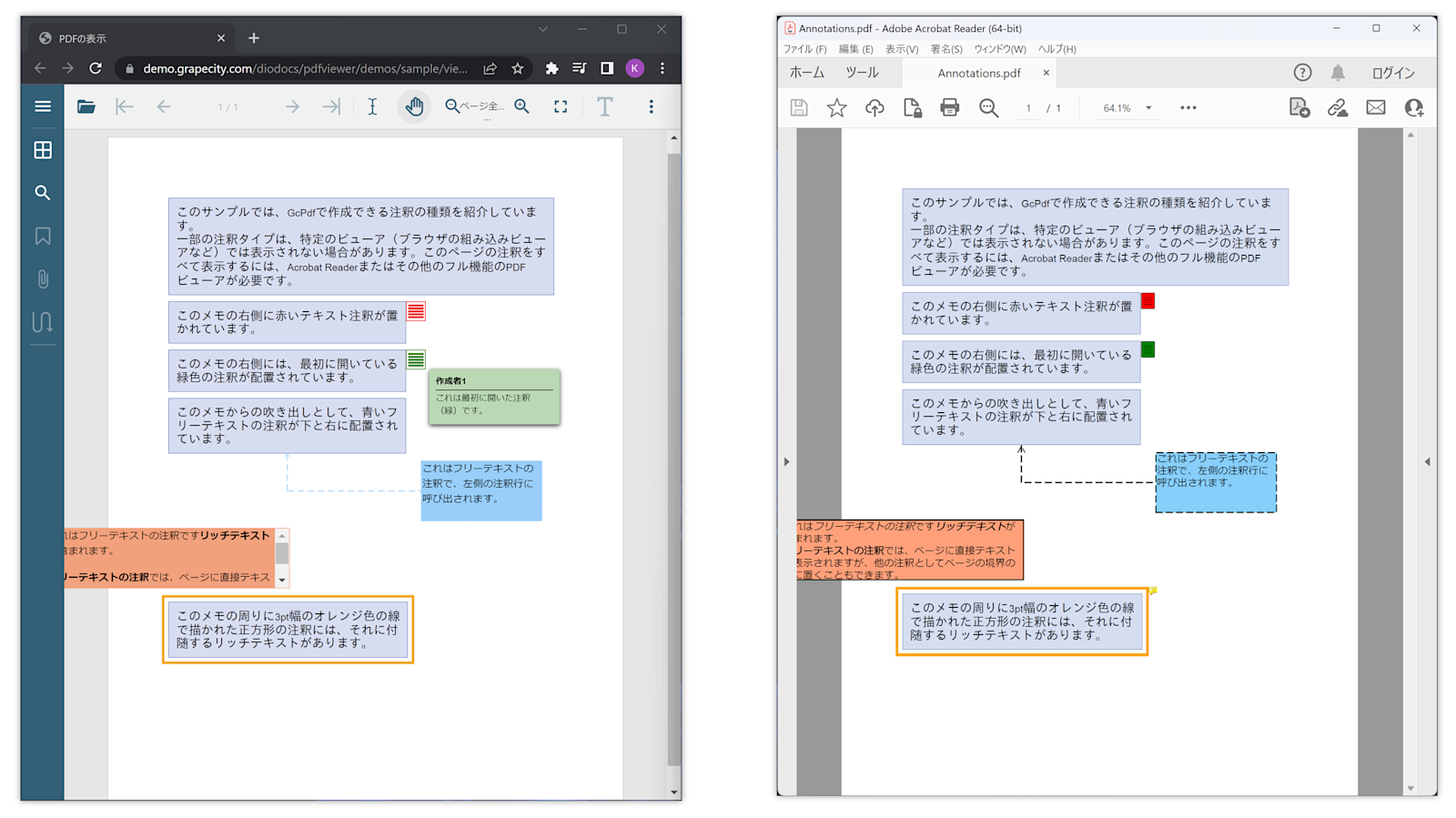Open thumbnails panel in left sidebar

tap(43, 150)
